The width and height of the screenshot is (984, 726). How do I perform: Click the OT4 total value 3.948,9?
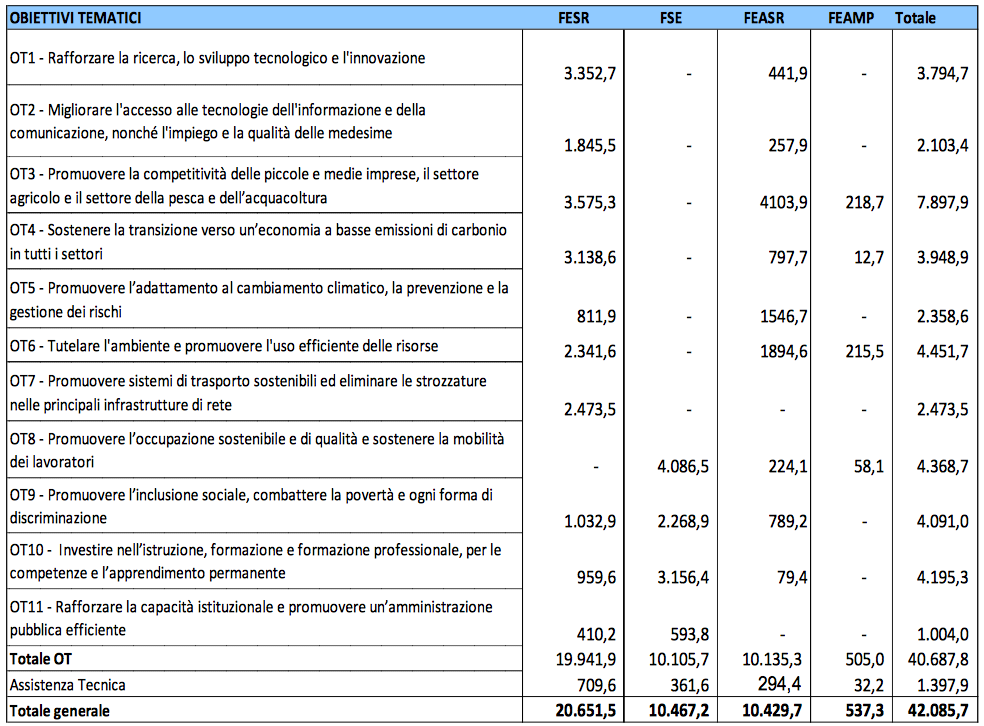(x=943, y=257)
